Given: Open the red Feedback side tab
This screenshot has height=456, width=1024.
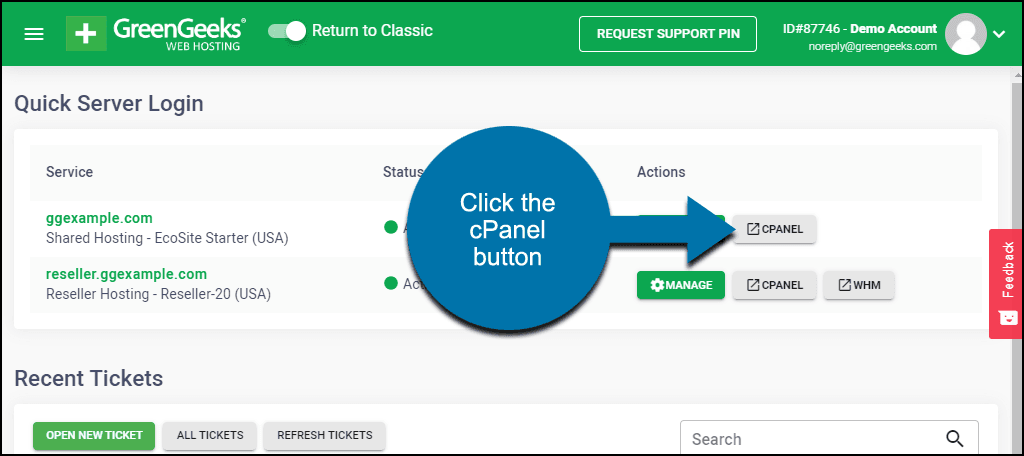Looking at the screenshot, I should click(1006, 284).
